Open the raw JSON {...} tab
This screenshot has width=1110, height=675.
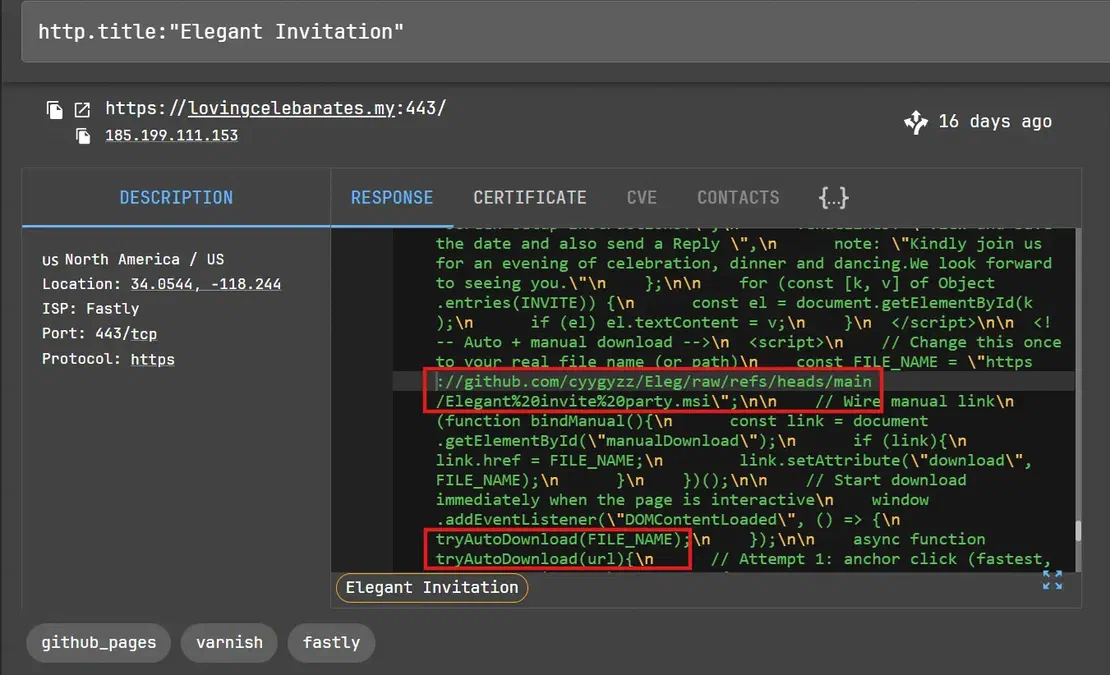click(833, 197)
